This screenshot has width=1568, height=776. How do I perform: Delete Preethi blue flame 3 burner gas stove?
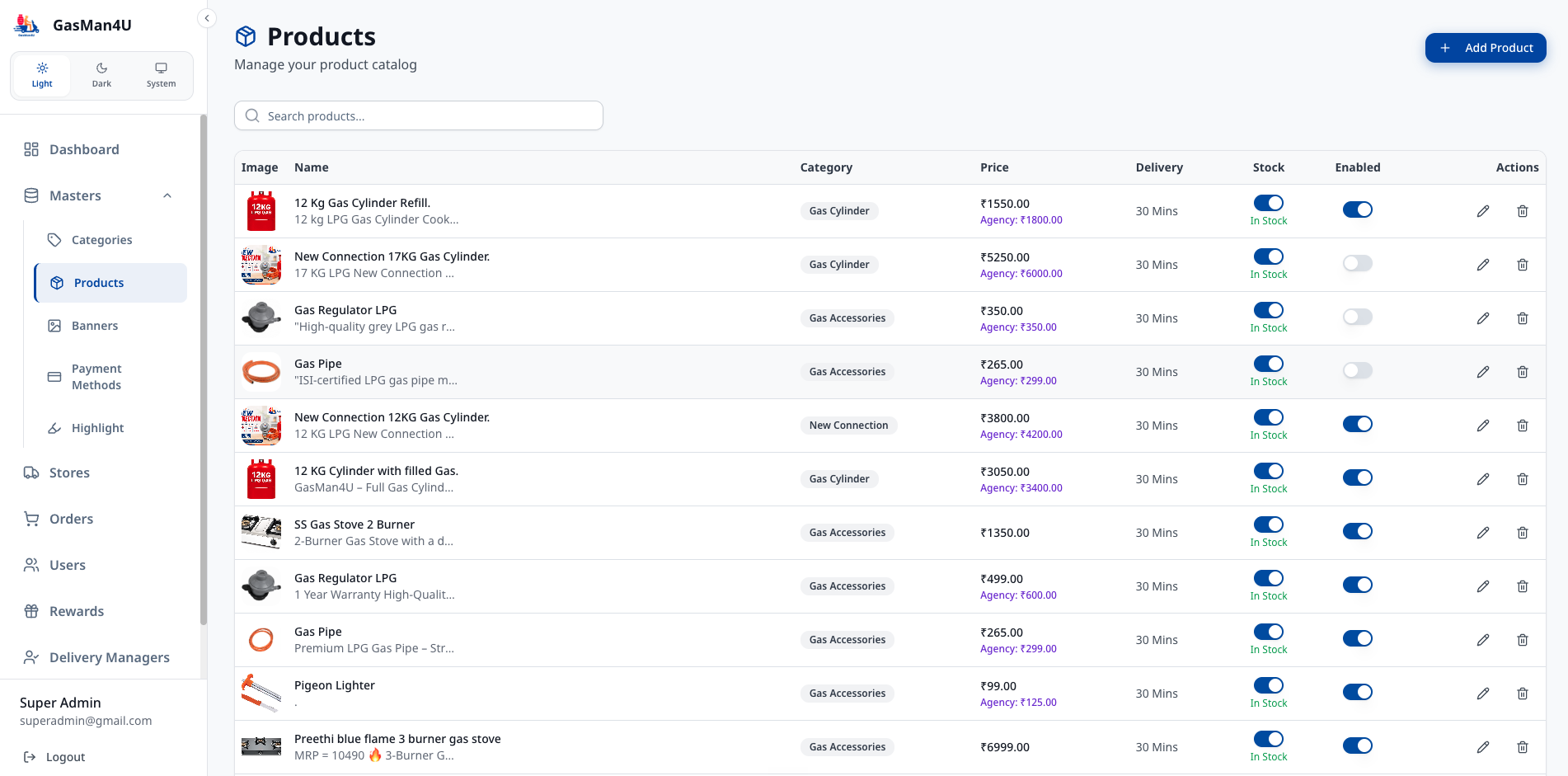click(x=1522, y=747)
